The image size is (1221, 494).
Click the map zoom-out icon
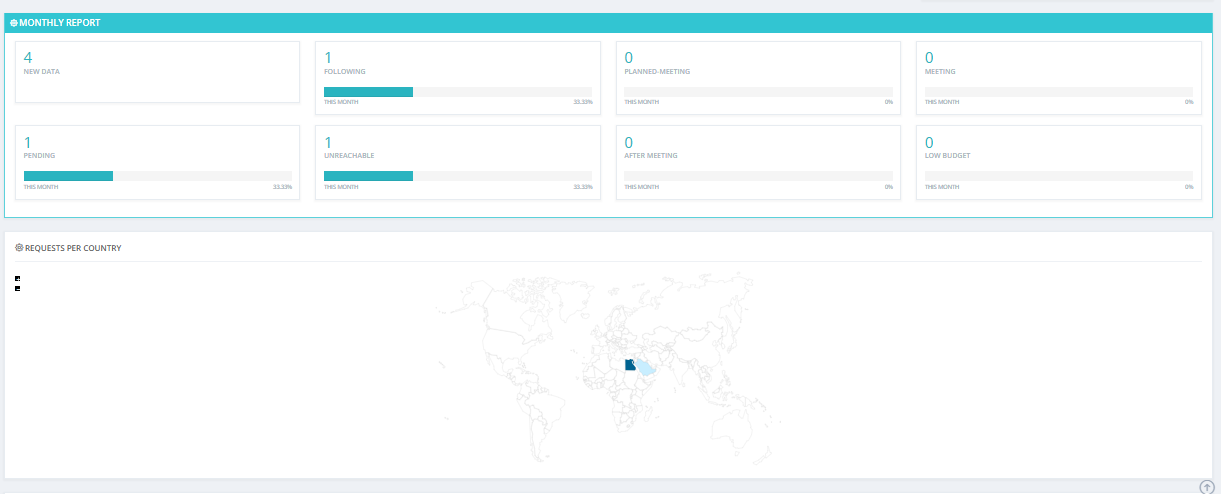pyautogui.click(x=18, y=288)
